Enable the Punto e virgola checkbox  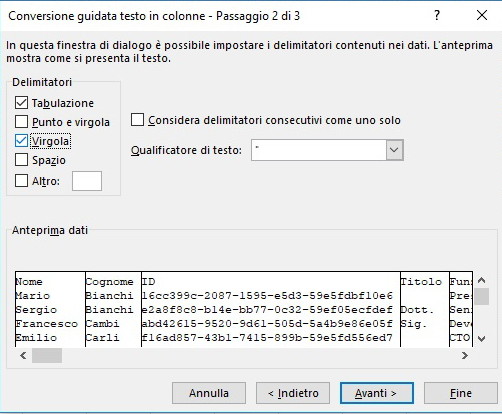[21, 122]
